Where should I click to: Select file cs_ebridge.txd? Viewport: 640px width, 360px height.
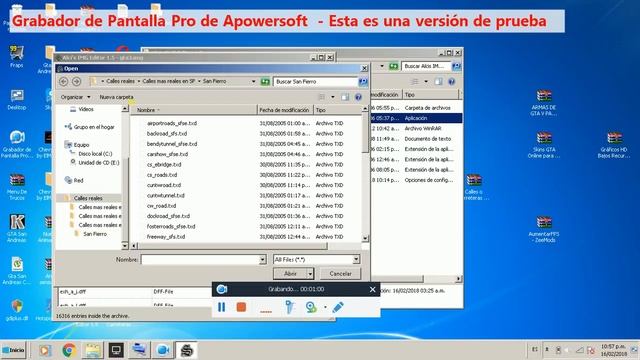[x=164, y=164]
